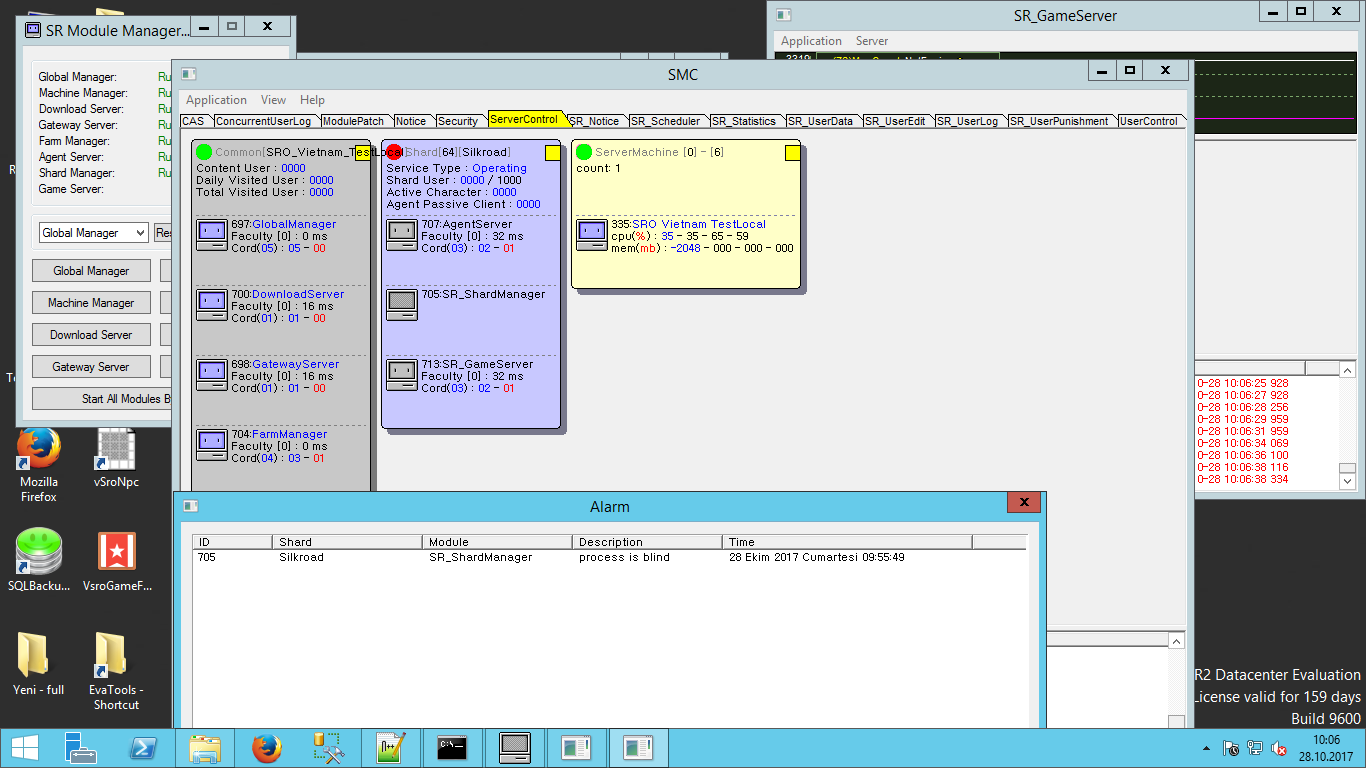Click scroll down arrow in GameServer log list
Image resolution: width=1366 pixels, height=768 pixels.
click(1347, 481)
